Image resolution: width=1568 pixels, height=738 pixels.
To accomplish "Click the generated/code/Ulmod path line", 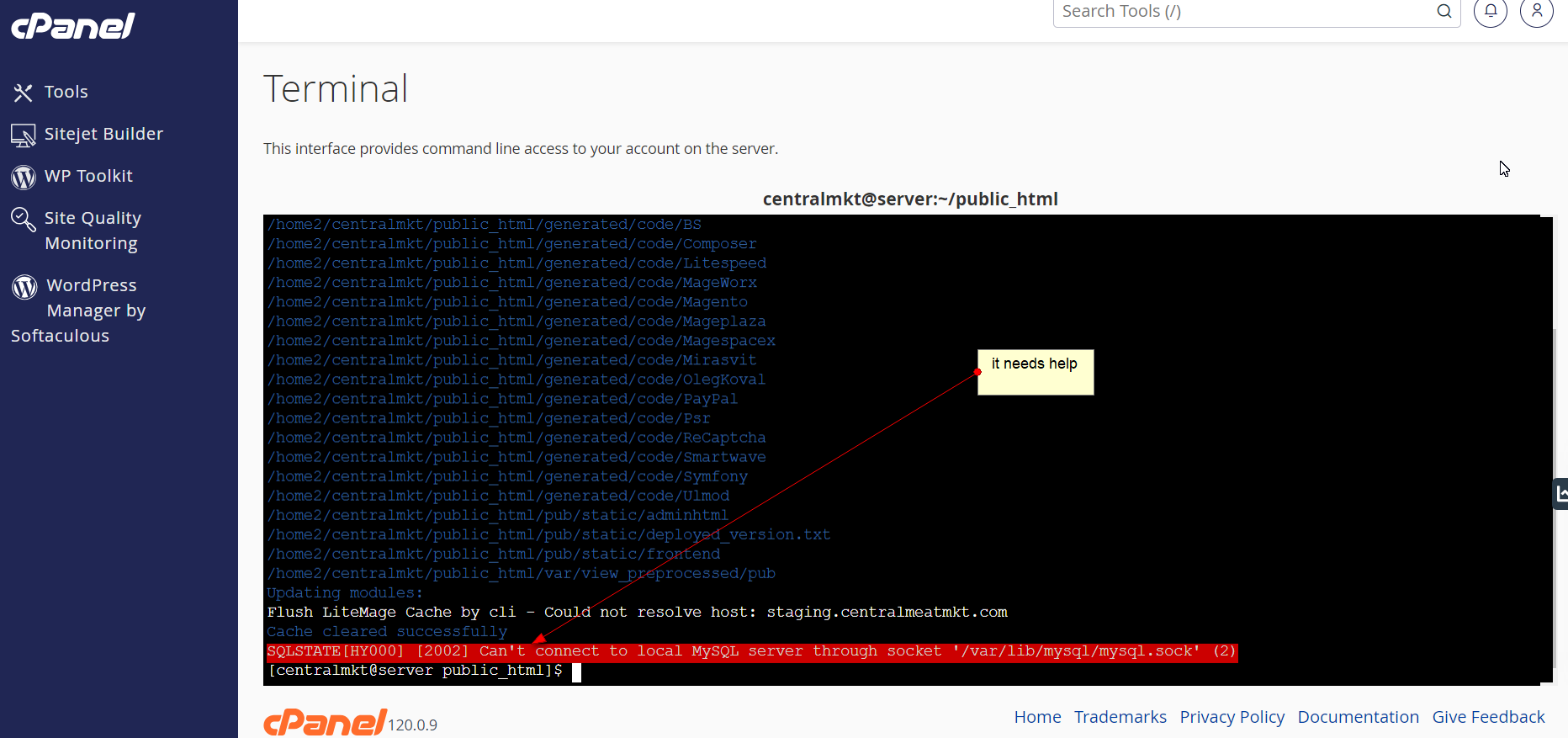I will pos(498,496).
